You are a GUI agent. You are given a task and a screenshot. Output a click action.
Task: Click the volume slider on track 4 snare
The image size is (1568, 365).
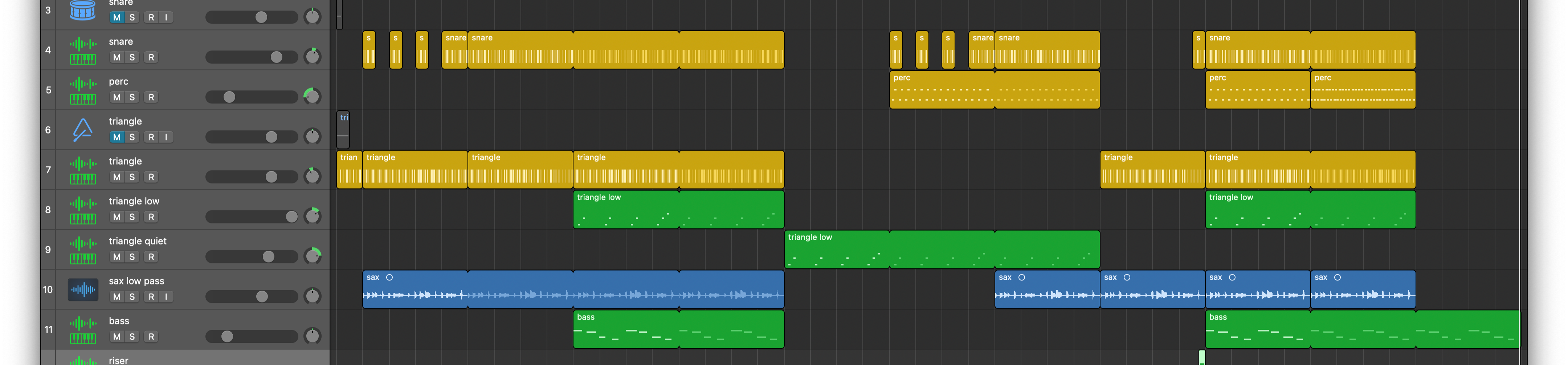[252, 57]
